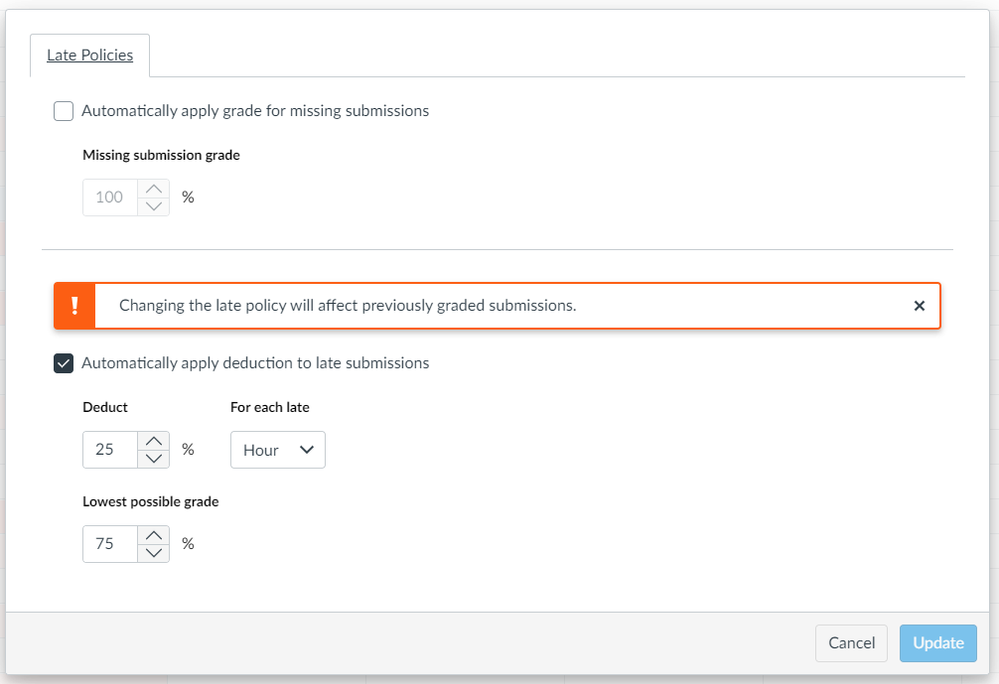Enable automatic grade for missing submissions
Screen dimensions: 999x684
pos(64,111)
